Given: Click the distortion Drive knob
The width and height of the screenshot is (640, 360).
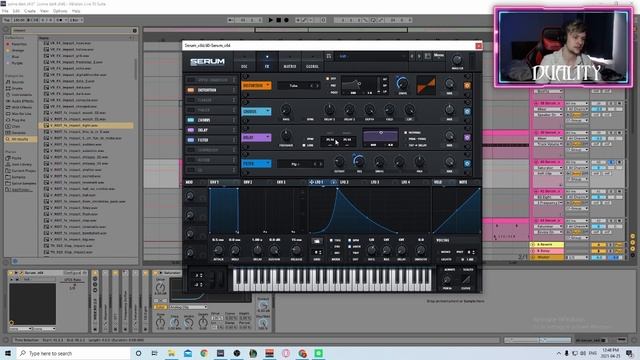Looking at the screenshot, I should click(402, 84).
